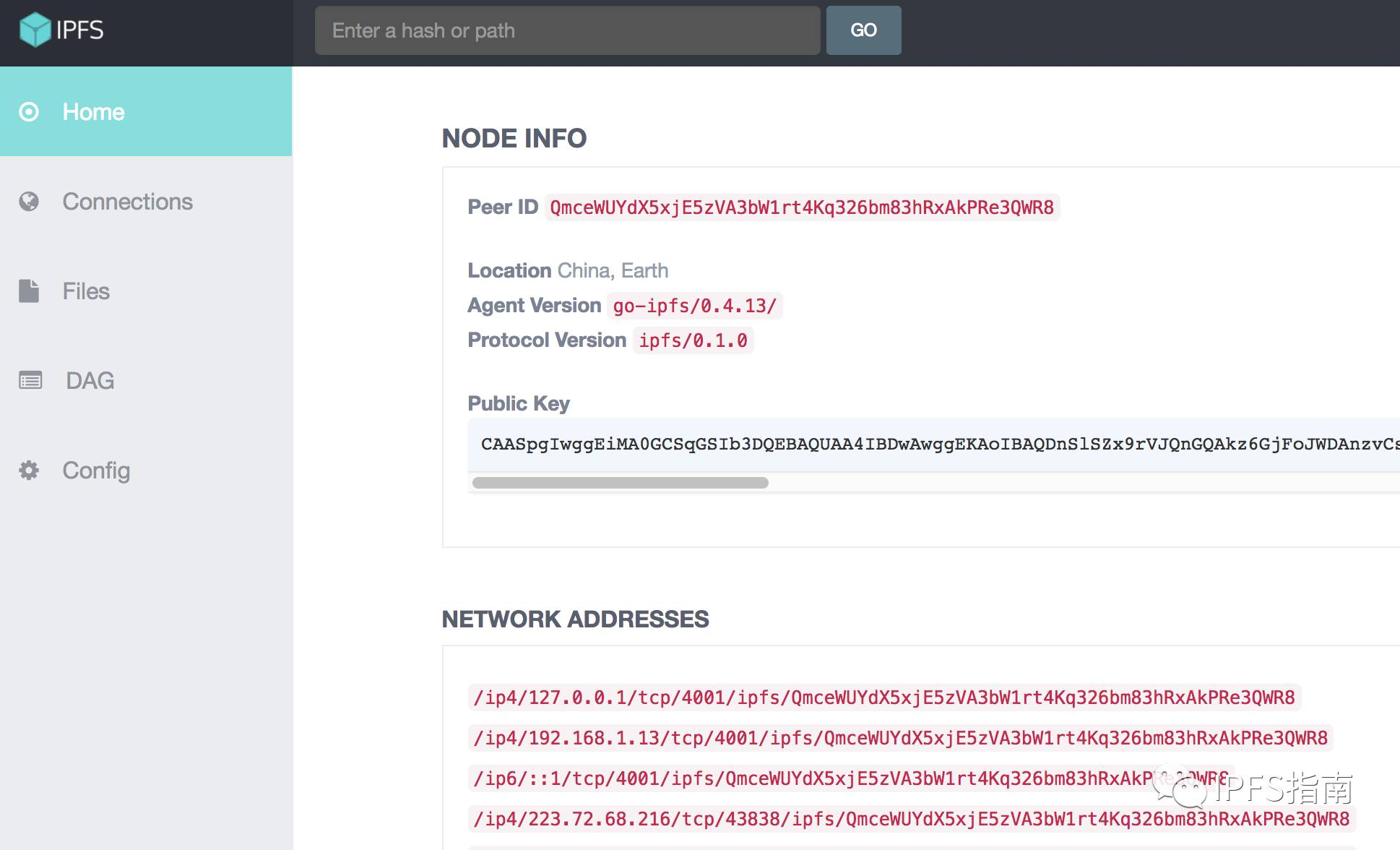The height and width of the screenshot is (850, 1400).
Task: Click the Public Key horizontal scrollbar
Action: [620, 483]
